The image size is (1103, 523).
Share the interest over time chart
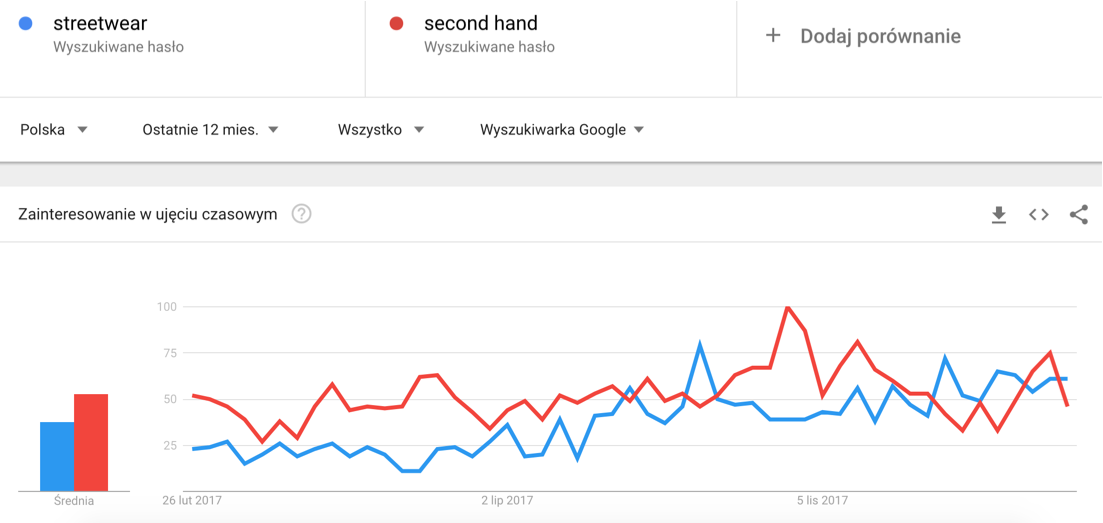[1078, 215]
